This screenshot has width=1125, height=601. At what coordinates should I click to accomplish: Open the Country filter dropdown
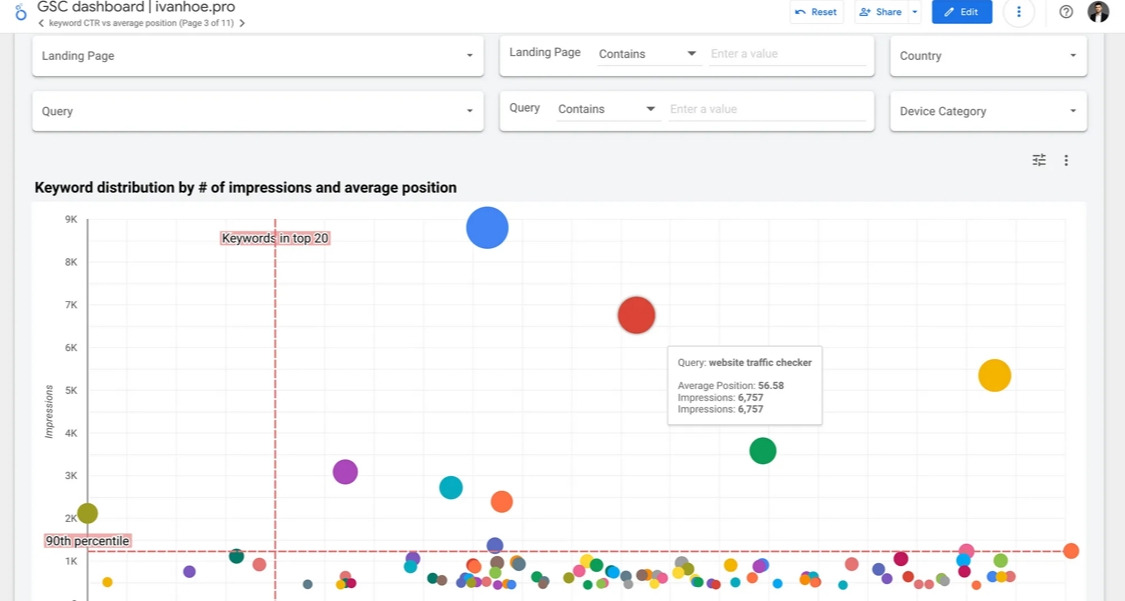tap(988, 55)
